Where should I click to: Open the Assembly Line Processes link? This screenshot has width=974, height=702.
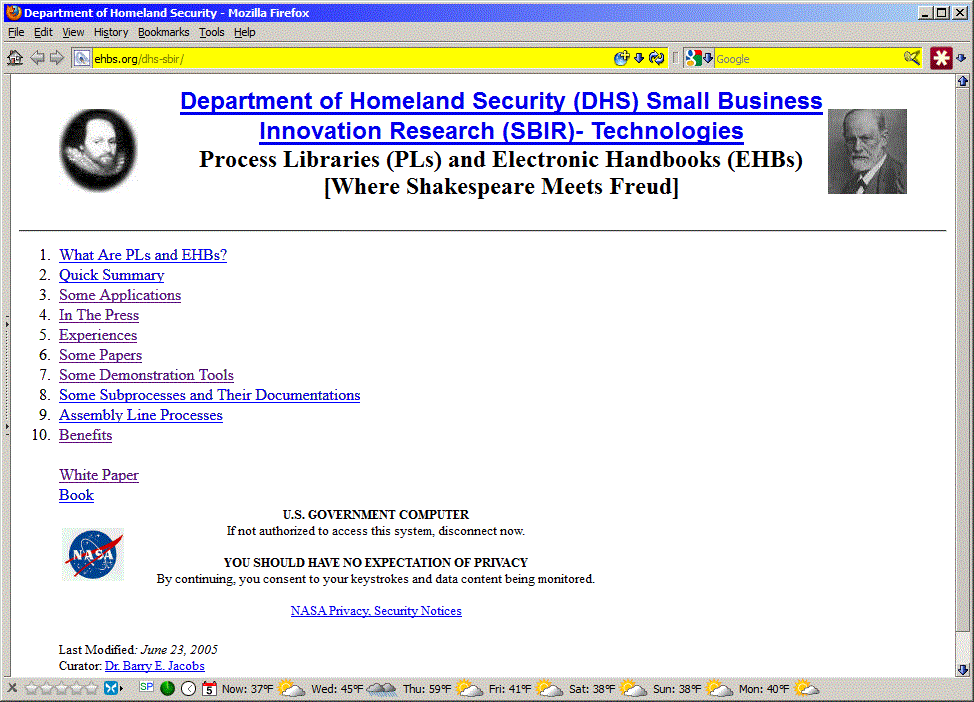click(x=140, y=415)
